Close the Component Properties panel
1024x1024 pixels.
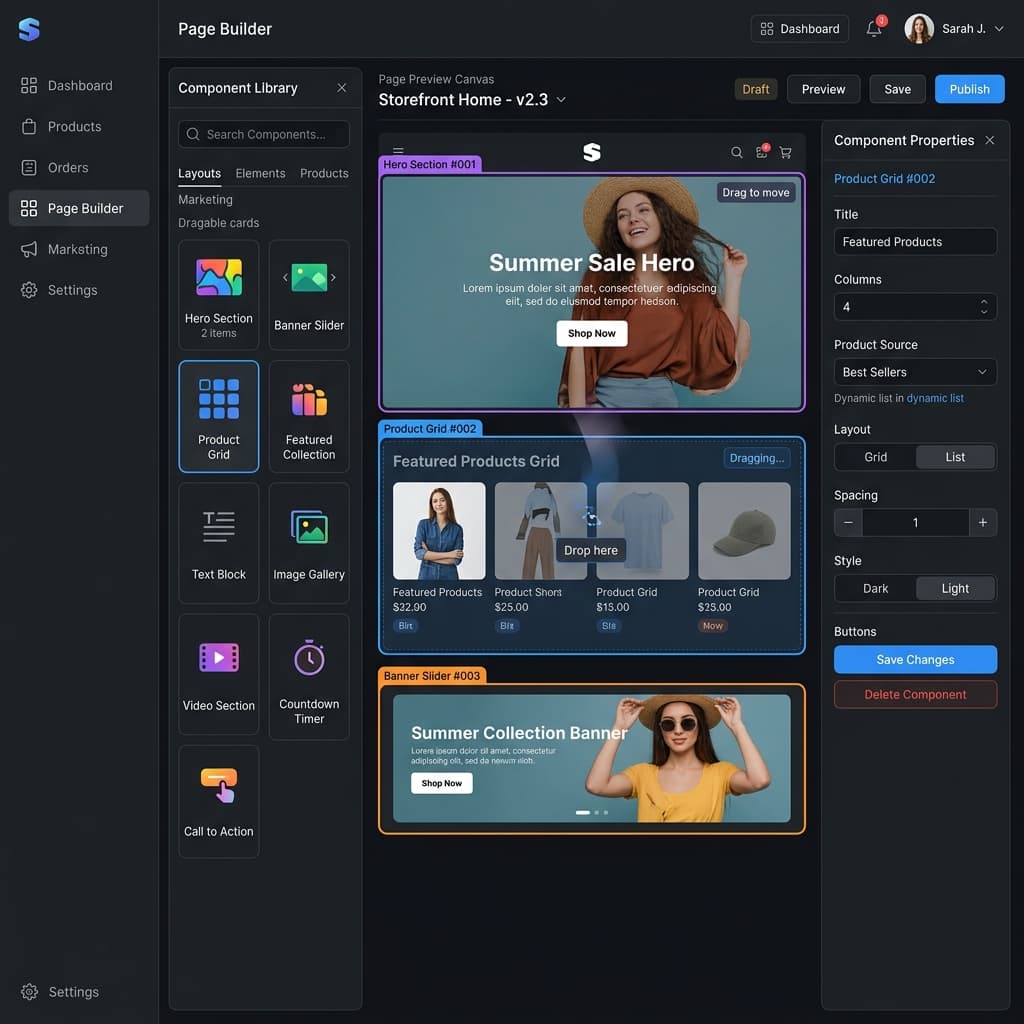point(990,140)
